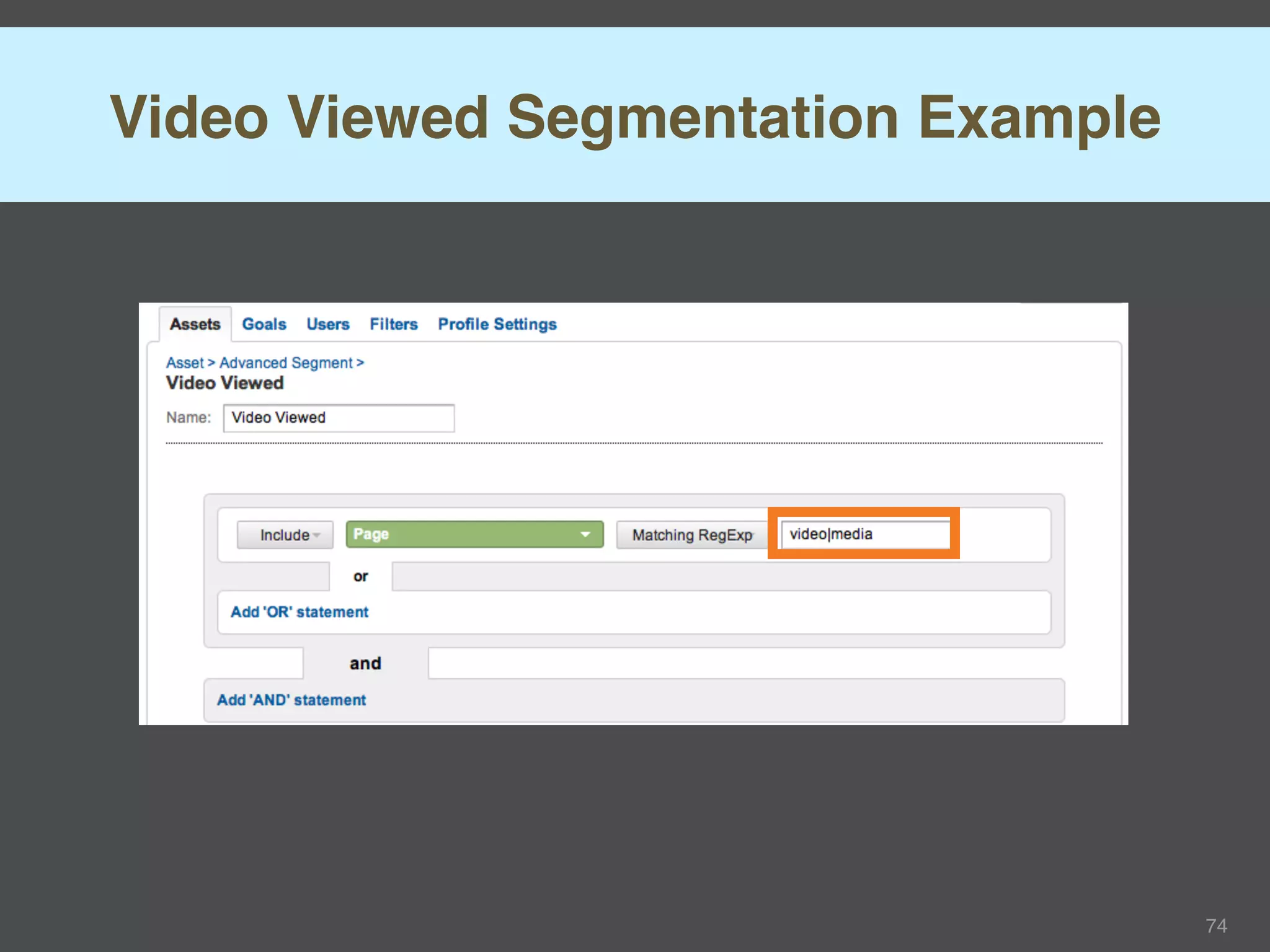Expand the green Page dimension dropdown
The width and height of the screenshot is (1270, 952).
474,534
